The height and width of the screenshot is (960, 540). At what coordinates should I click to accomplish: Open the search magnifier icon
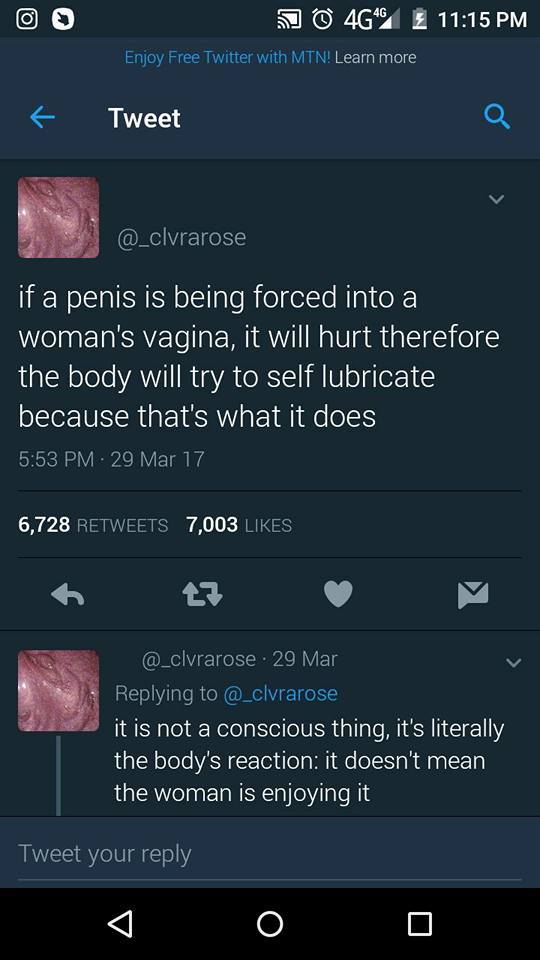(x=497, y=116)
